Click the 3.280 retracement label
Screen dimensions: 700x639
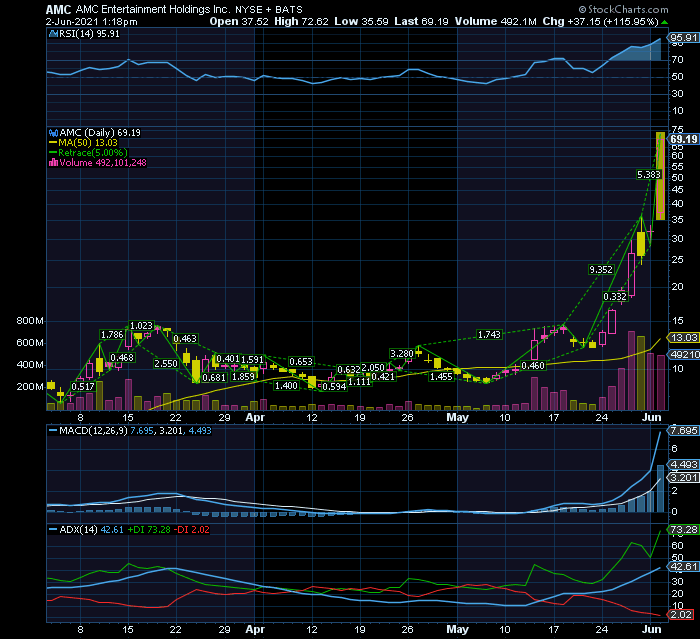click(402, 354)
